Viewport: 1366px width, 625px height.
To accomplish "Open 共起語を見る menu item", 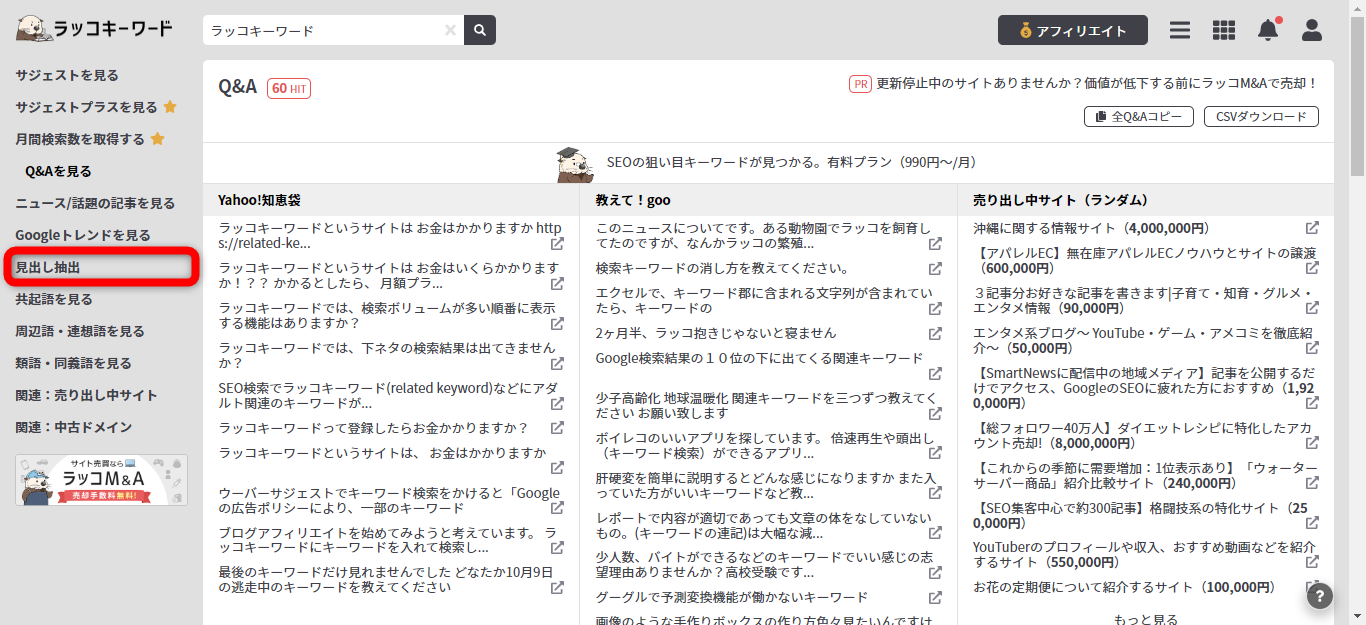I will [54, 299].
